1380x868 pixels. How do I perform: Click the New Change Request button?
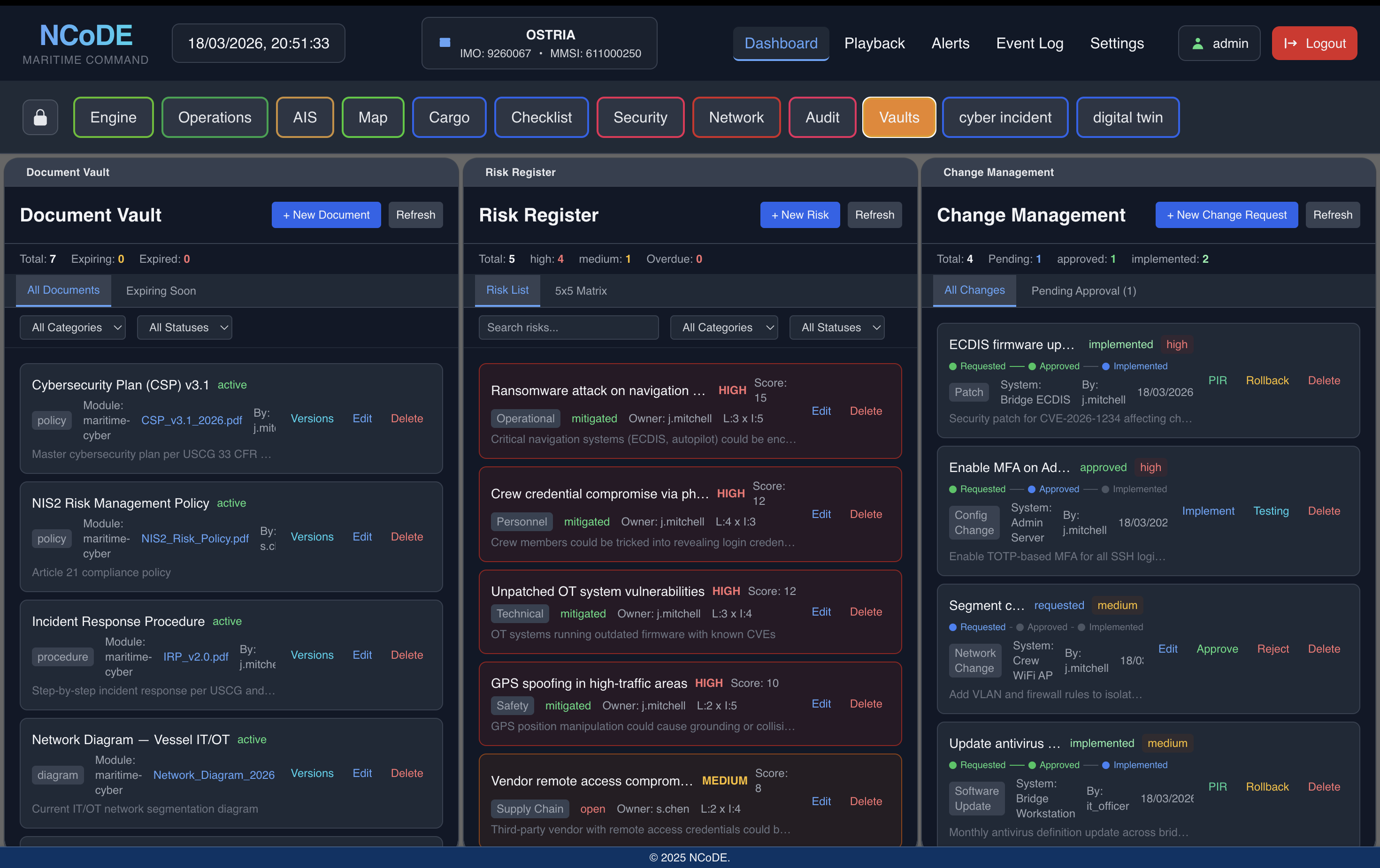tap(1227, 215)
